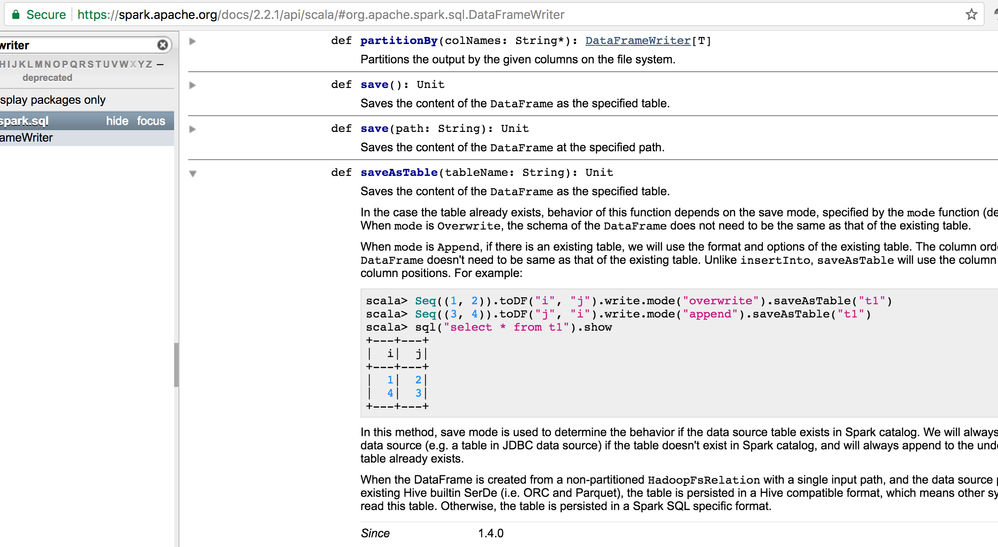Select the spark.sql package header
This screenshot has height=547, width=998.
(x=24, y=121)
